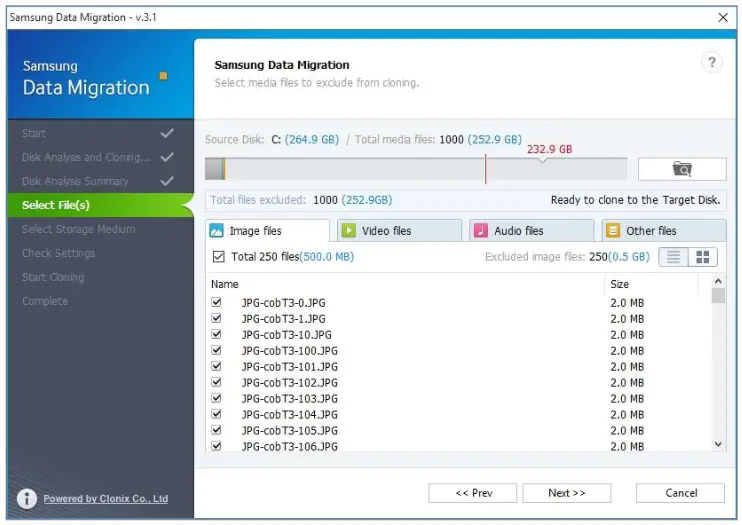Toggle the JPG-cobT3-105.JPG checkbox
The height and width of the screenshot is (525, 742).
coord(216,430)
